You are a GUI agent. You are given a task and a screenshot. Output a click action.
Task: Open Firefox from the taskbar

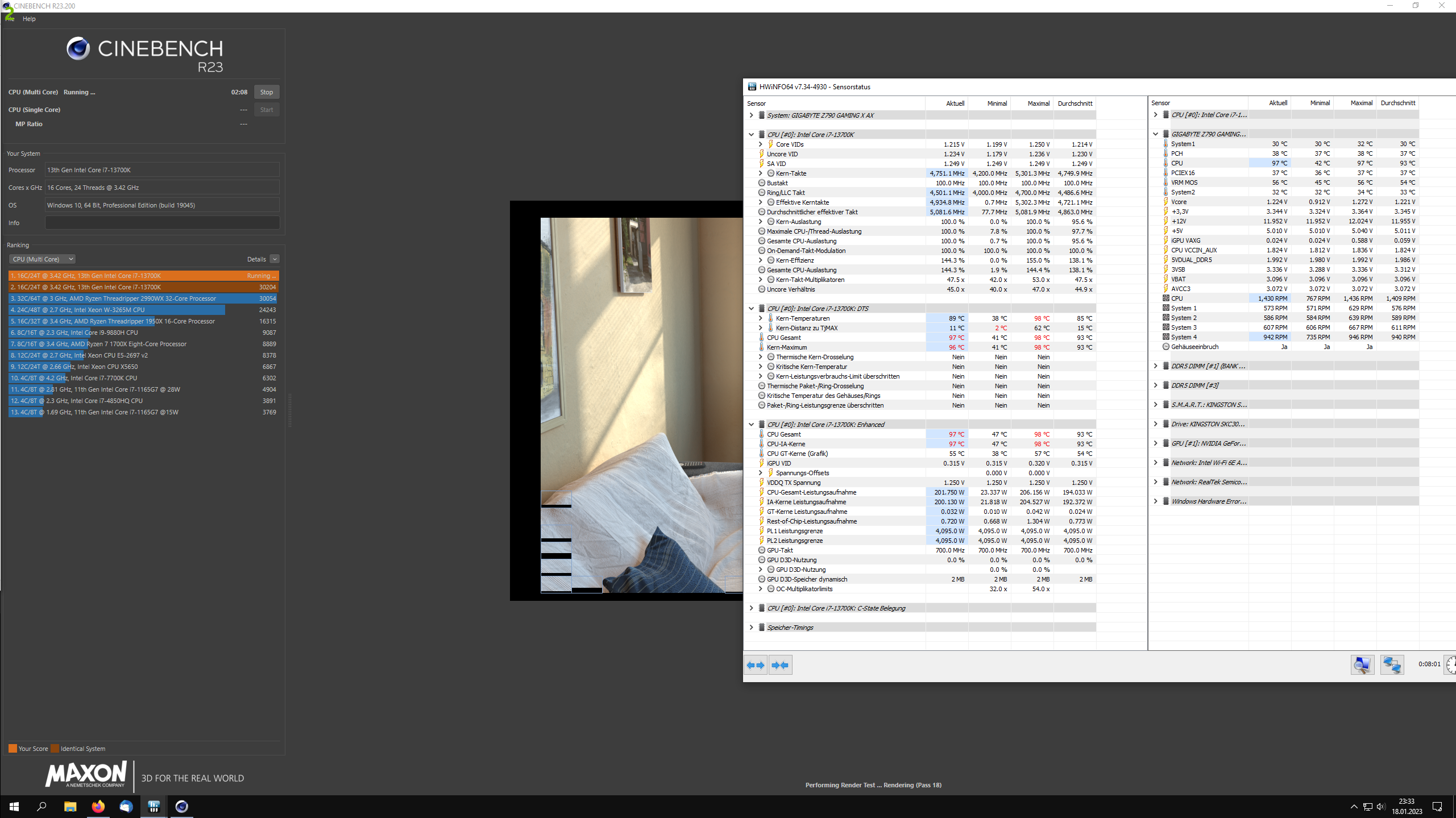(98, 807)
